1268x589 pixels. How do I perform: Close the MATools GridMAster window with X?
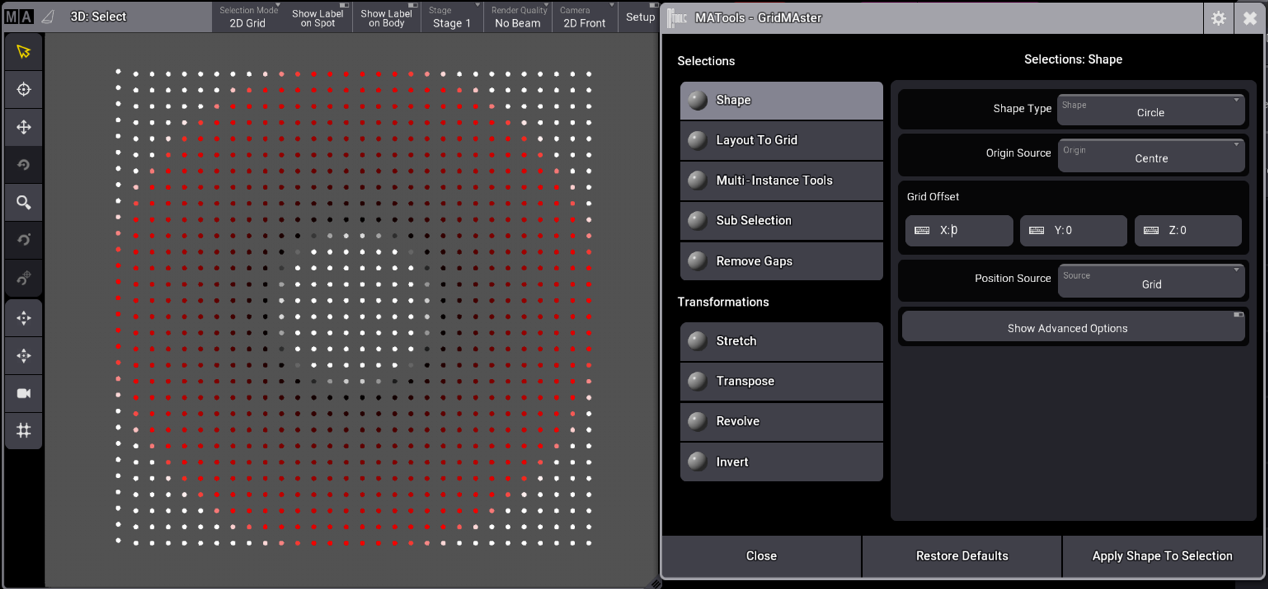click(x=1250, y=18)
